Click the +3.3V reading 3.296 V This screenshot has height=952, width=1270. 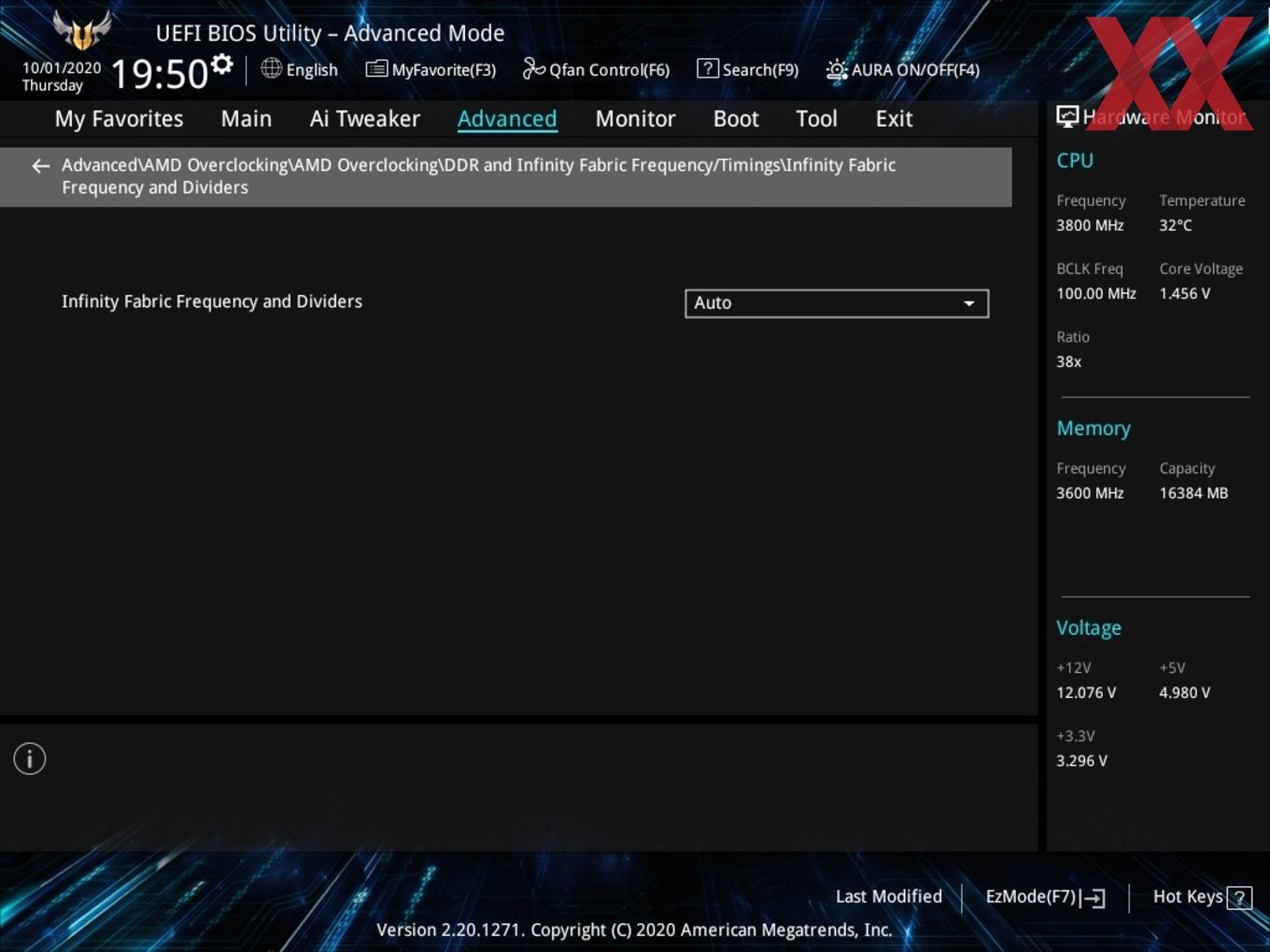1082,762
